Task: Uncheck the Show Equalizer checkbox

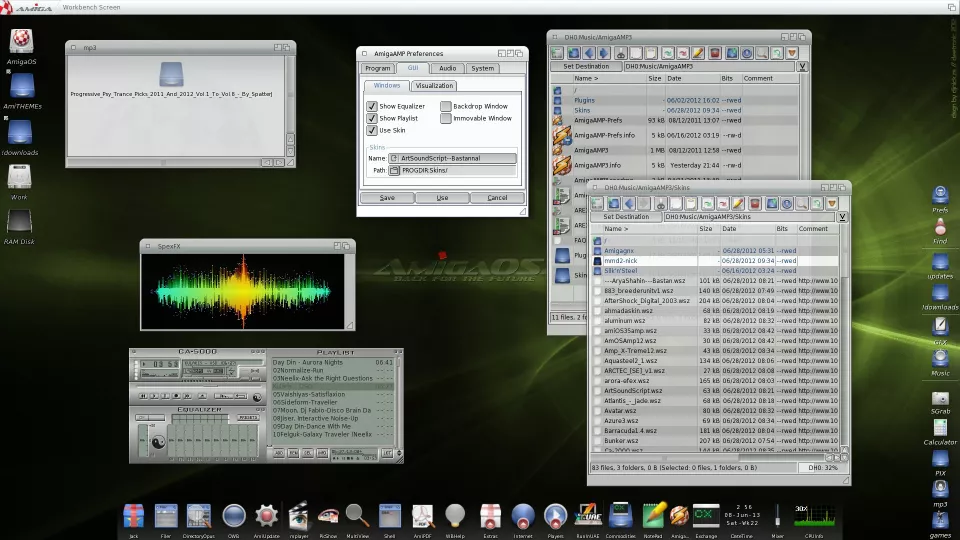Action: click(x=372, y=106)
